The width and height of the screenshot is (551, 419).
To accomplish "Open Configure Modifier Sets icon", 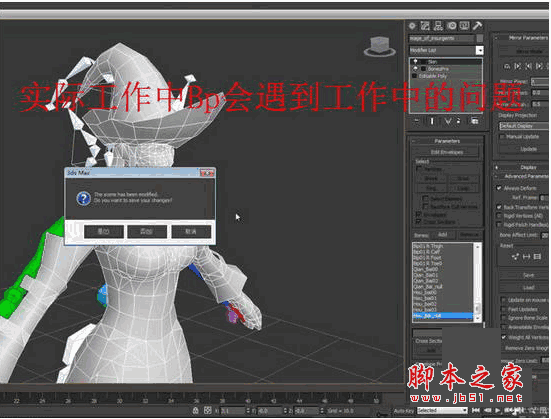I will click(474, 121).
